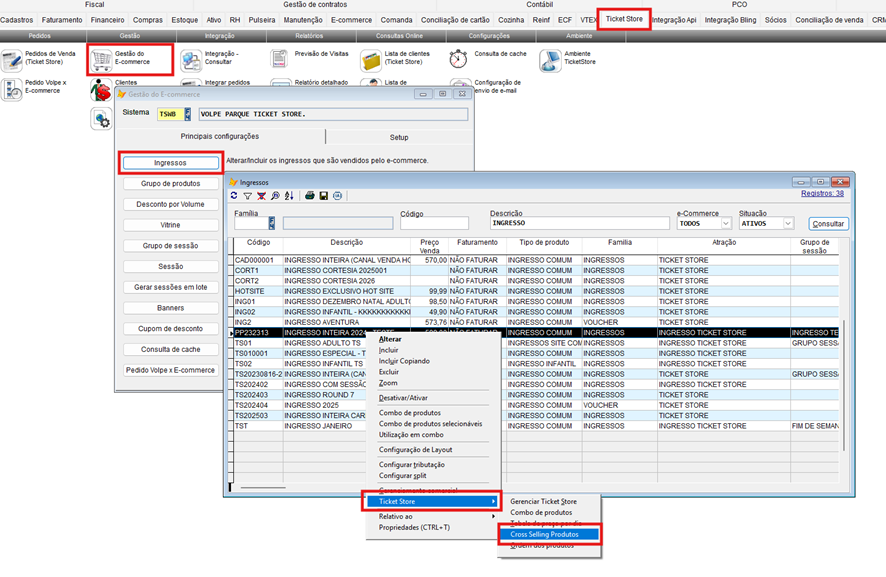The image size is (886, 577).
Task: Open Lista de clientes (Ticket Store) icon
Action: 371,61
